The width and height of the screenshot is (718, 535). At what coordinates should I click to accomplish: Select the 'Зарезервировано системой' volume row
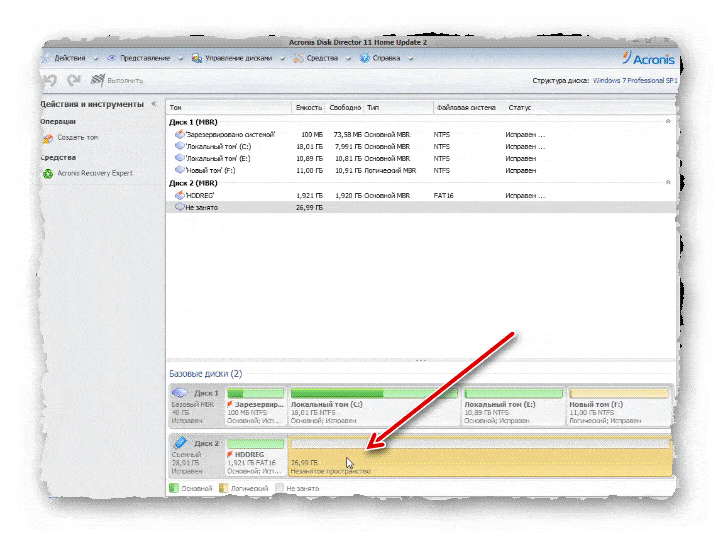click(x=421, y=135)
